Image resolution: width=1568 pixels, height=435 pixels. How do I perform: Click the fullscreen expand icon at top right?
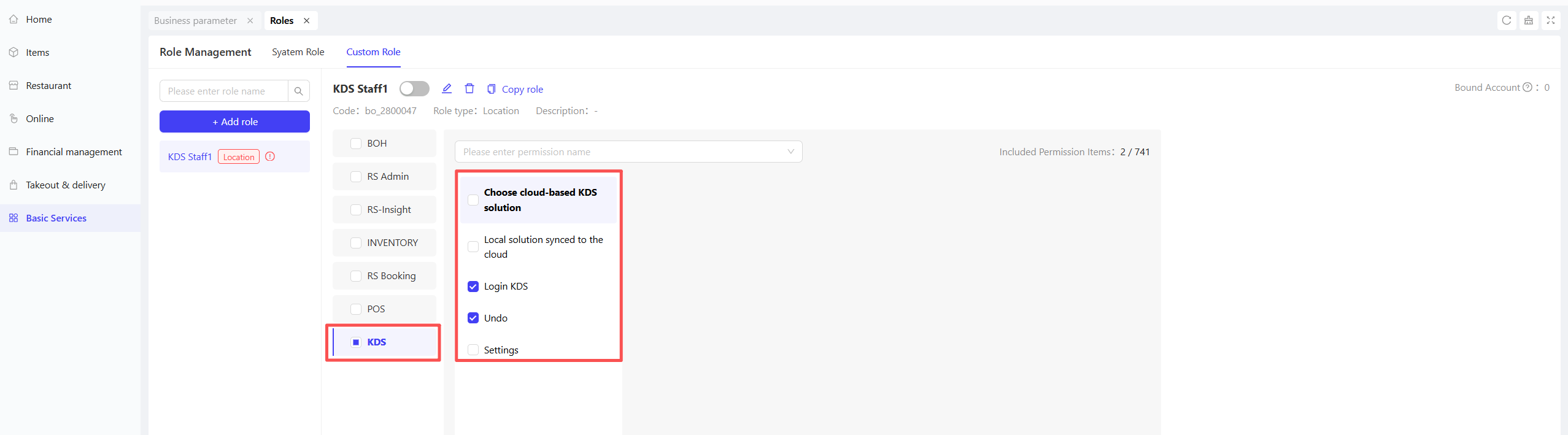[1550, 20]
